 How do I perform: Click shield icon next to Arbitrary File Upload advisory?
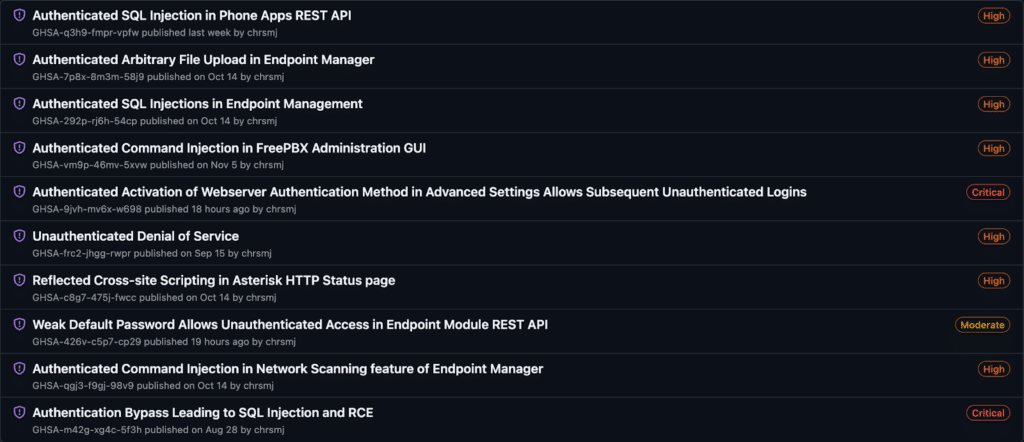[x=19, y=60]
